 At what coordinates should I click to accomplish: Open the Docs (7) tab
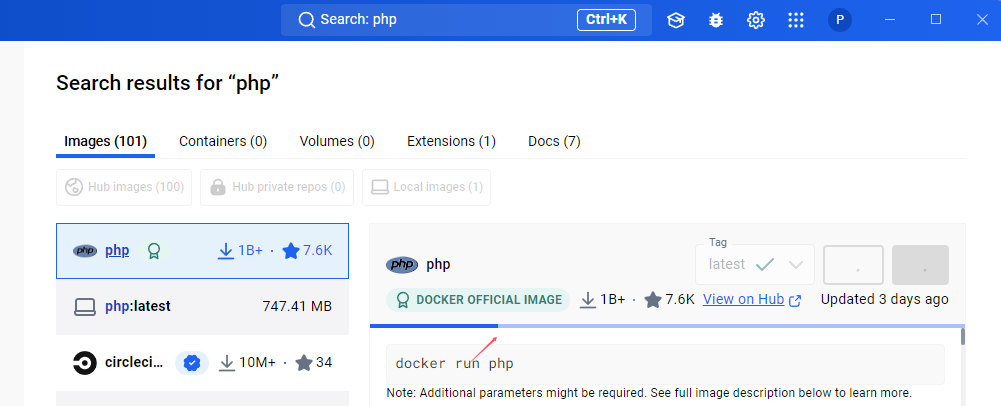point(554,141)
